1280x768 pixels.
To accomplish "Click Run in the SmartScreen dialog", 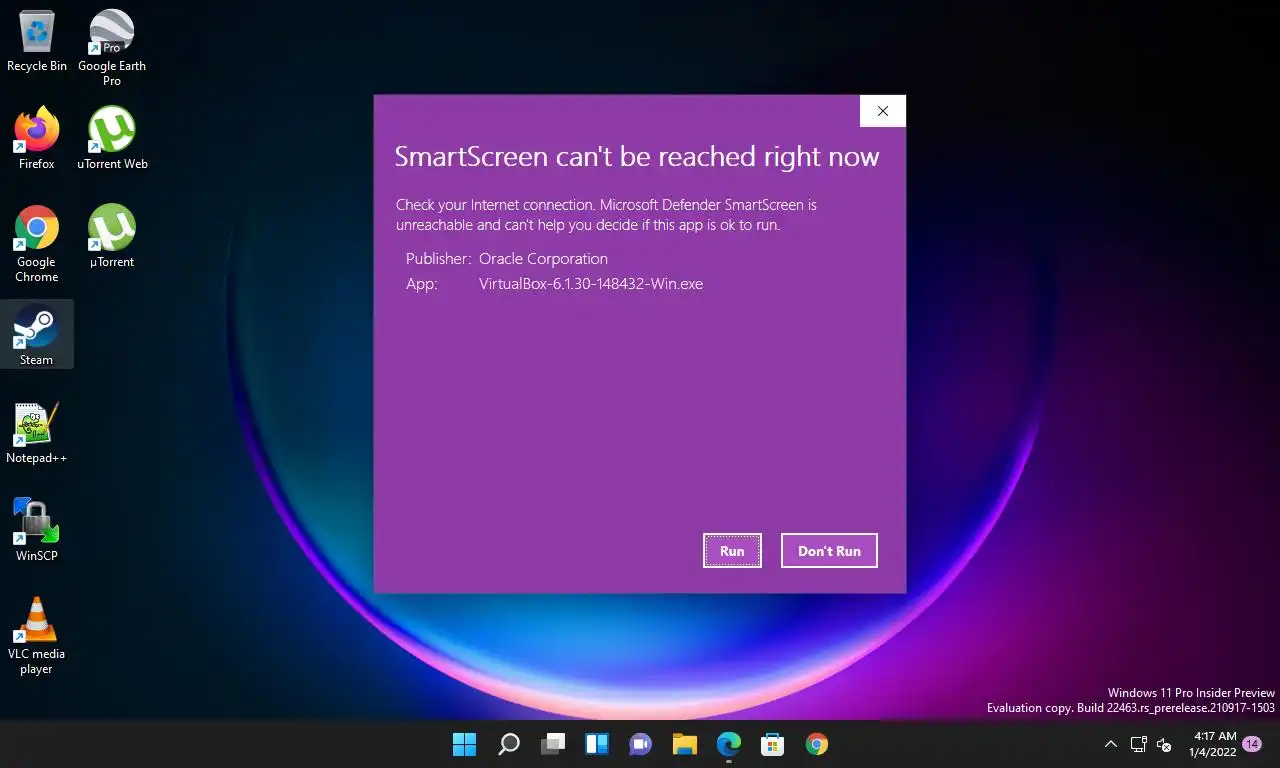I will click(x=732, y=550).
